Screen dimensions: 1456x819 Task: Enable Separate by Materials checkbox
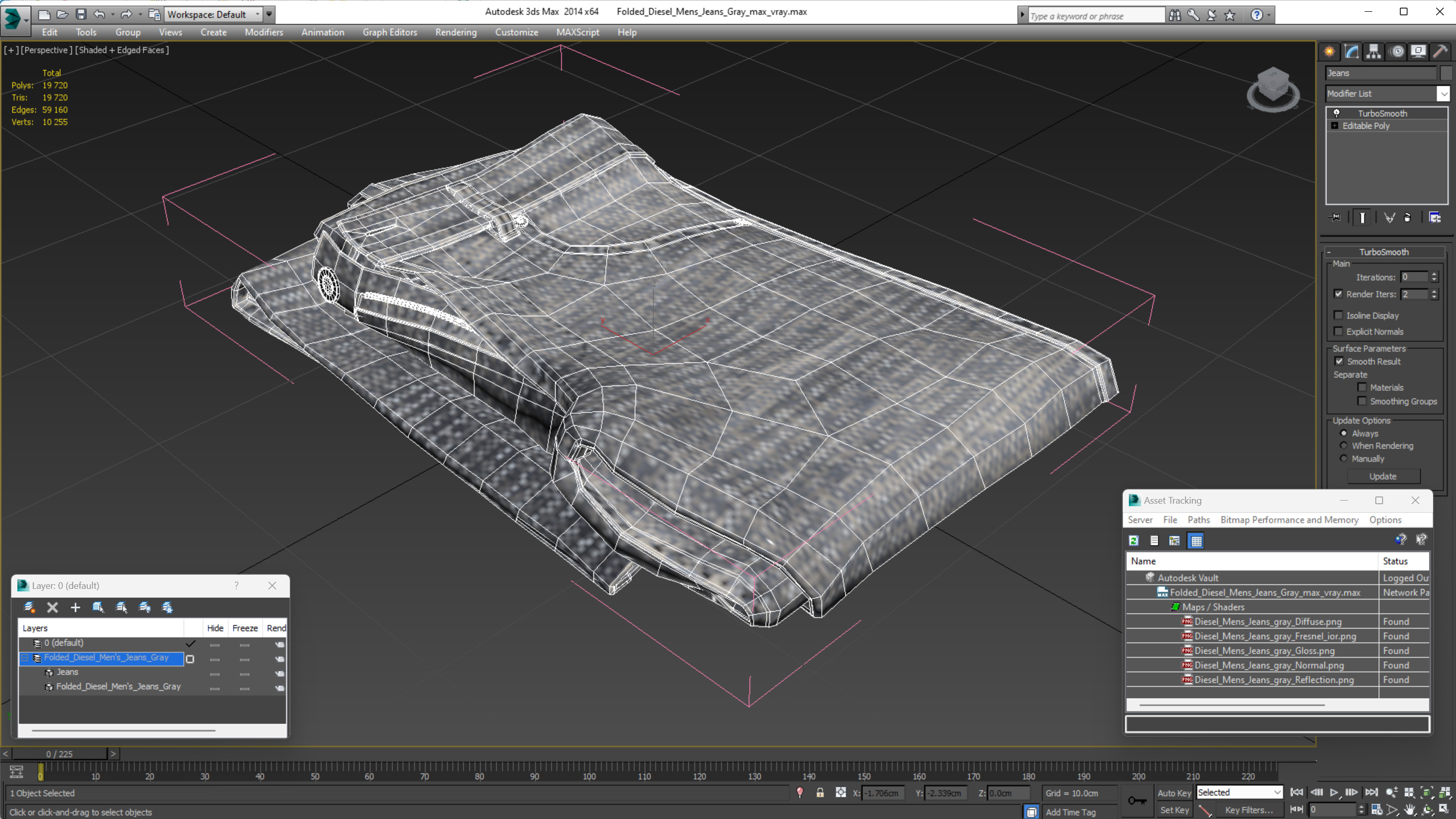(x=1362, y=387)
